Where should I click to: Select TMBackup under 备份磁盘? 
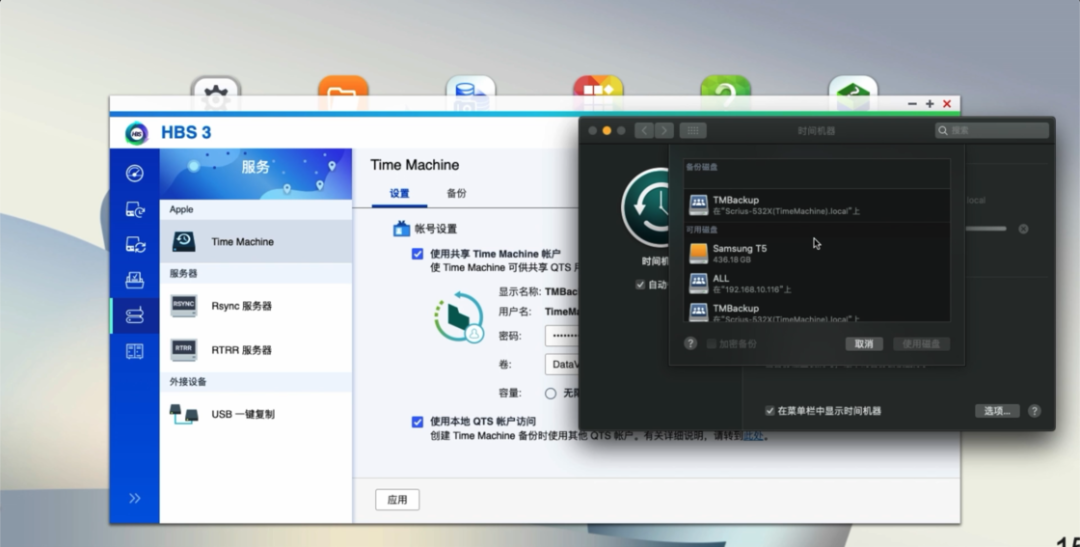tap(817, 205)
